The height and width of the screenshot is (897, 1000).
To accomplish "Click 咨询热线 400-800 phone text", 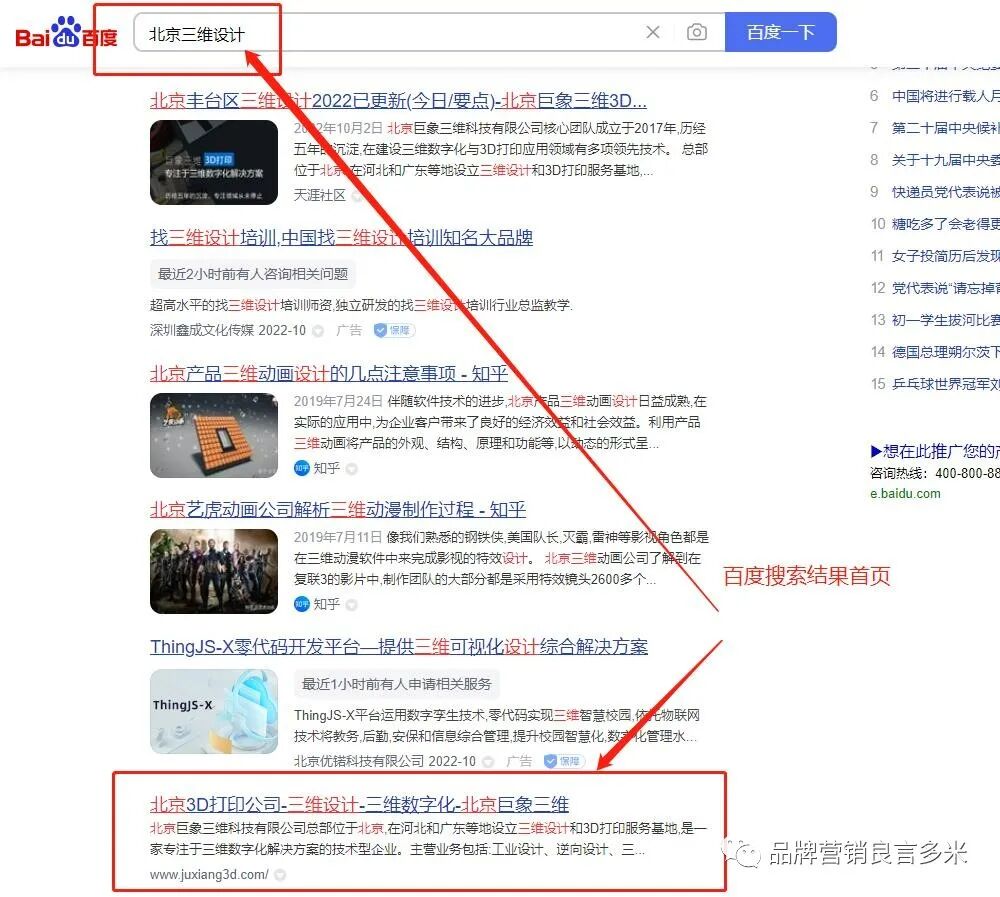I will click(935, 473).
